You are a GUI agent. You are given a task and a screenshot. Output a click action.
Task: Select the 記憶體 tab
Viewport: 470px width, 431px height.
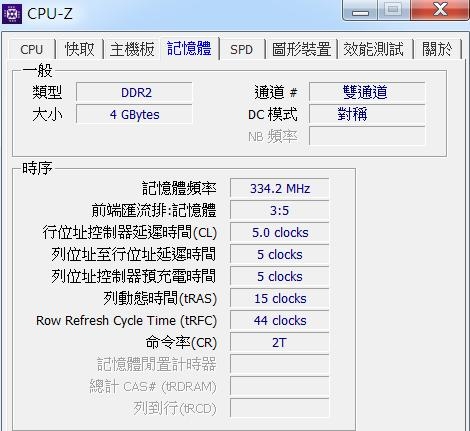(x=189, y=48)
